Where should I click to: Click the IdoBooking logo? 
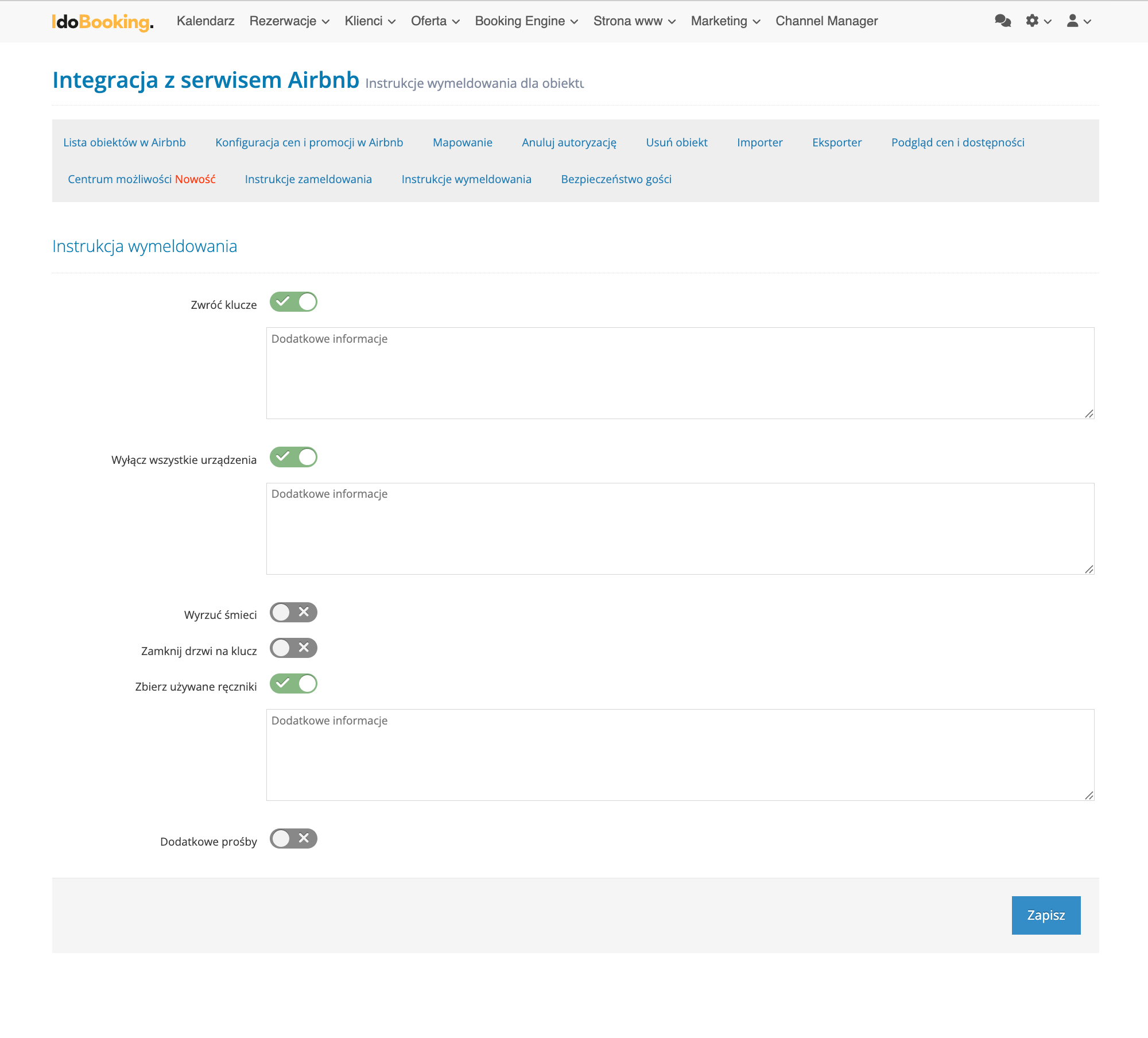[102, 22]
